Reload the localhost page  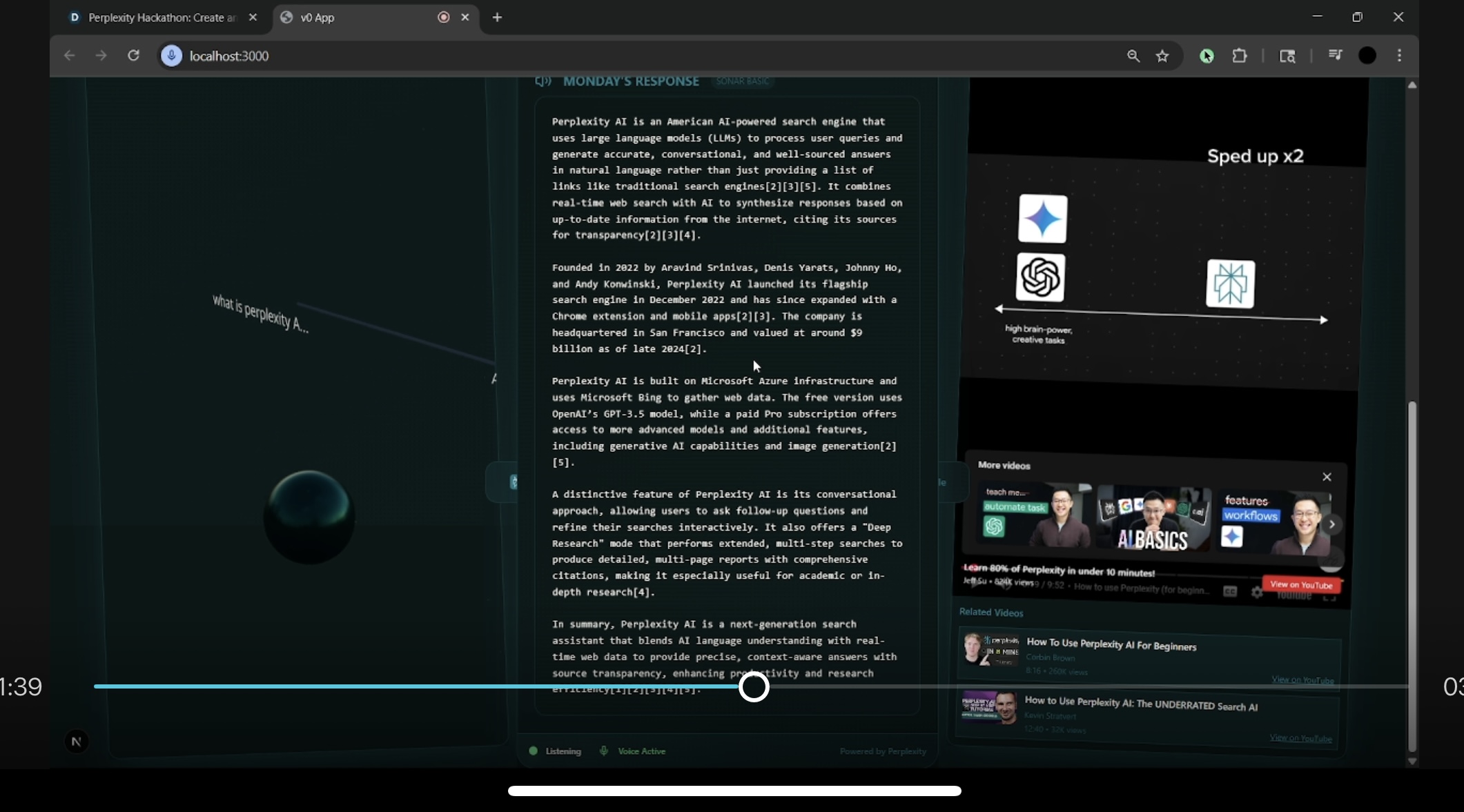click(x=133, y=56)
